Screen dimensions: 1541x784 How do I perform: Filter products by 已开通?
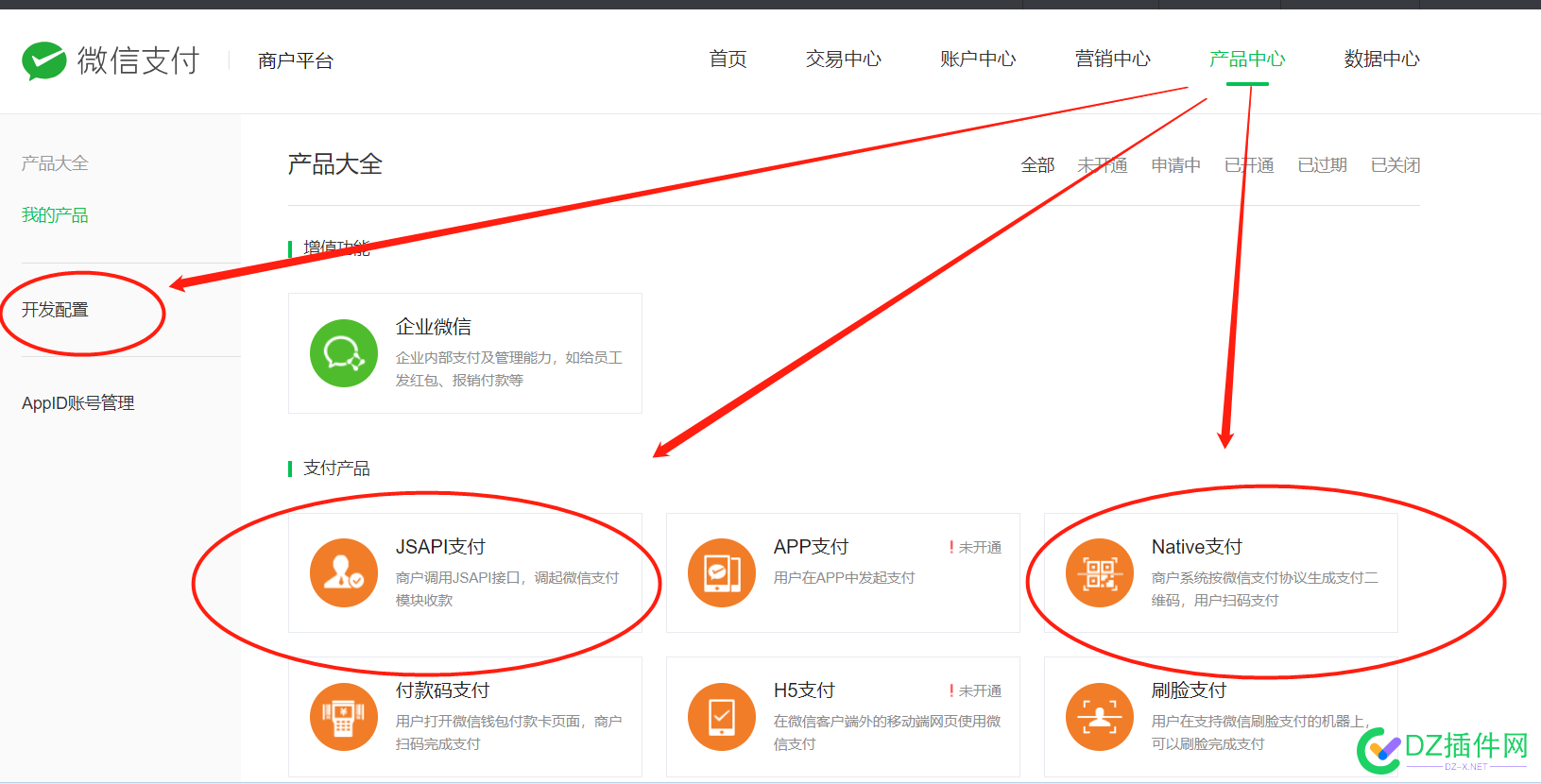(x=1249, y=165)
